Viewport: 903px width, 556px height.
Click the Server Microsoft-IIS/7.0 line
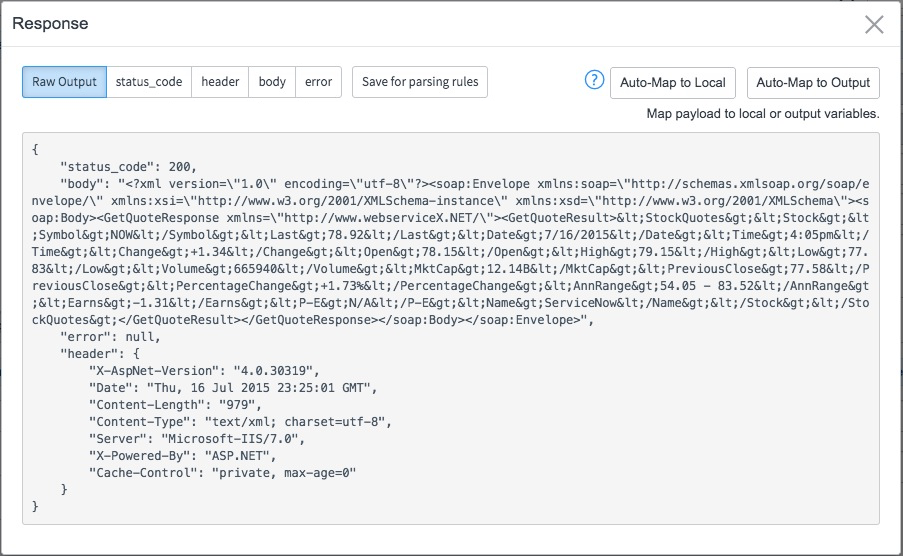(197, 439)
